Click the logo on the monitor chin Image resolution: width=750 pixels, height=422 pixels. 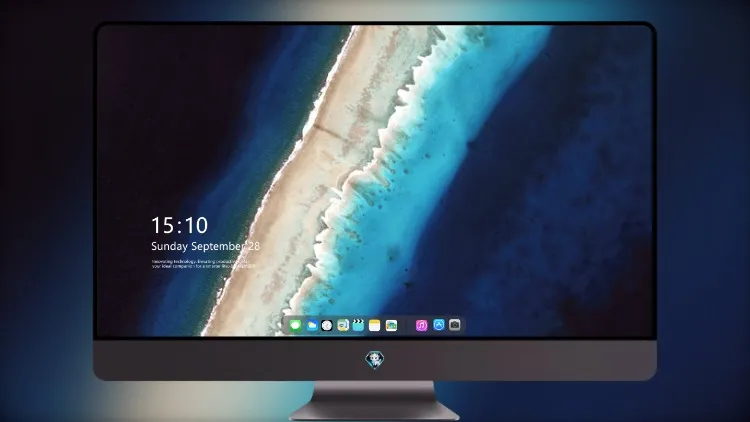click(375, 360)
